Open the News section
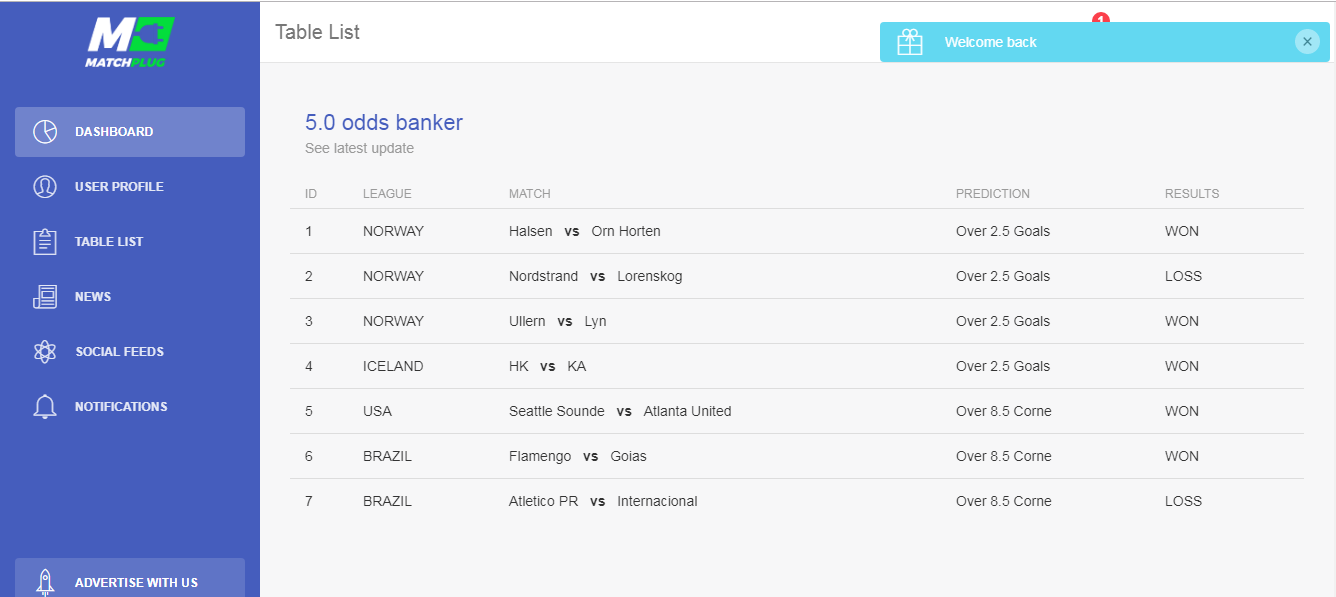 point(93,297)
